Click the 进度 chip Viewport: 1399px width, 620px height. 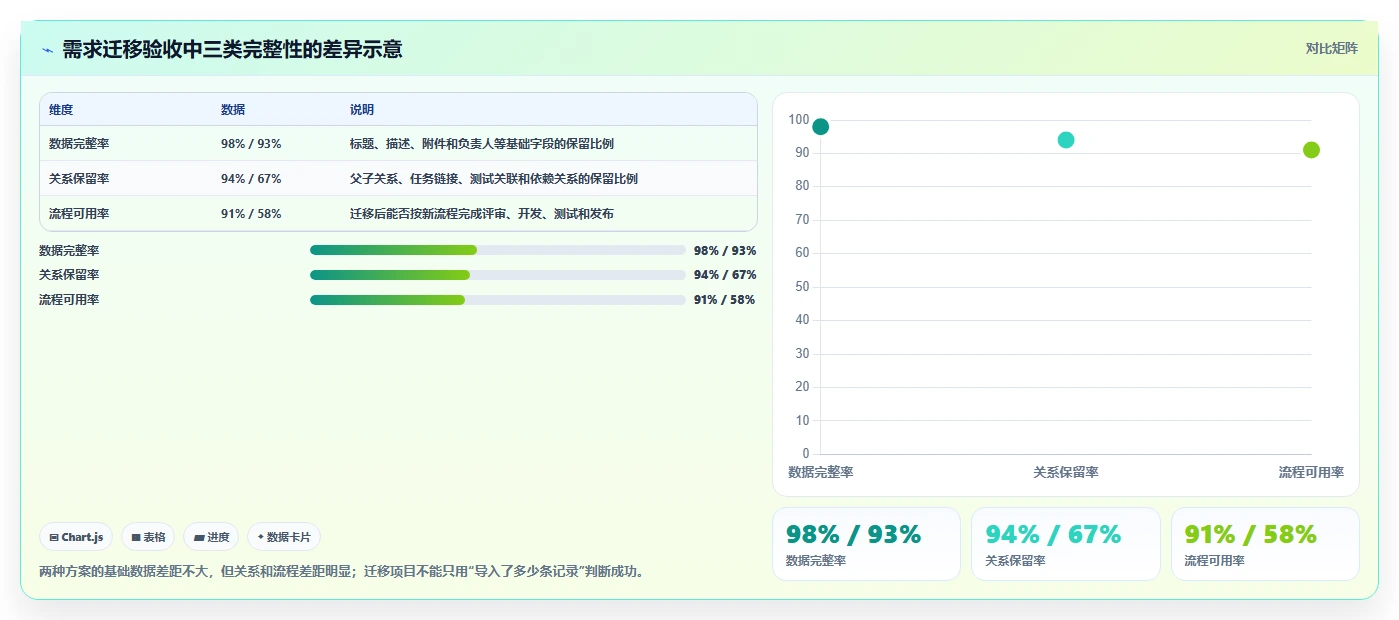point(211,537)
